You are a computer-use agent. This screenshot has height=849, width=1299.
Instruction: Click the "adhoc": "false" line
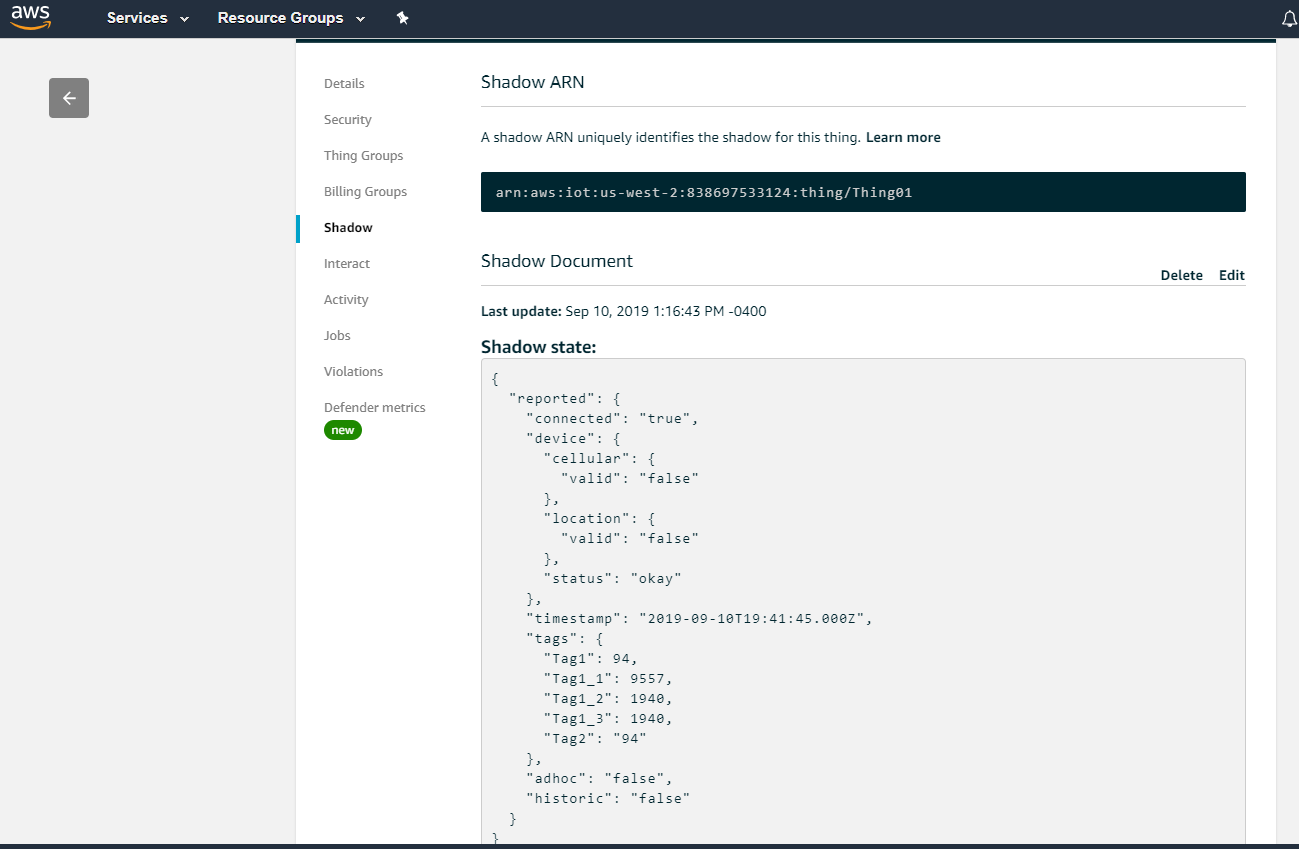point(599,779)
